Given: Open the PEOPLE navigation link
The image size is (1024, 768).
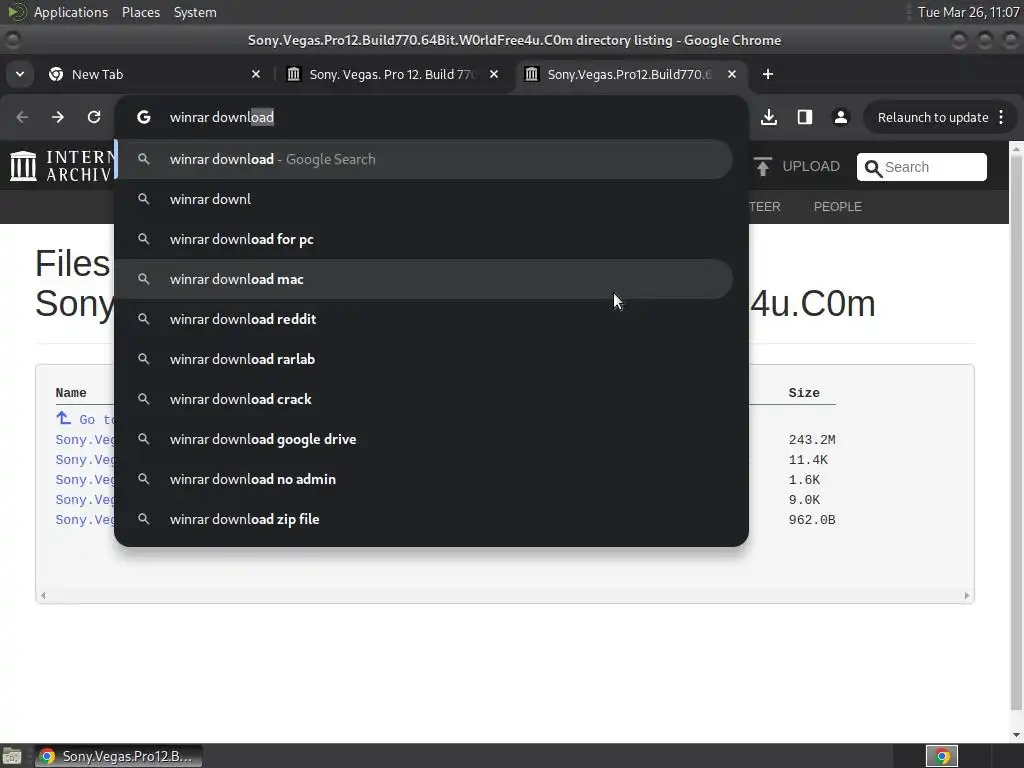Looking at the screenshot, I should pyautogui.click(x=837, y=206).
